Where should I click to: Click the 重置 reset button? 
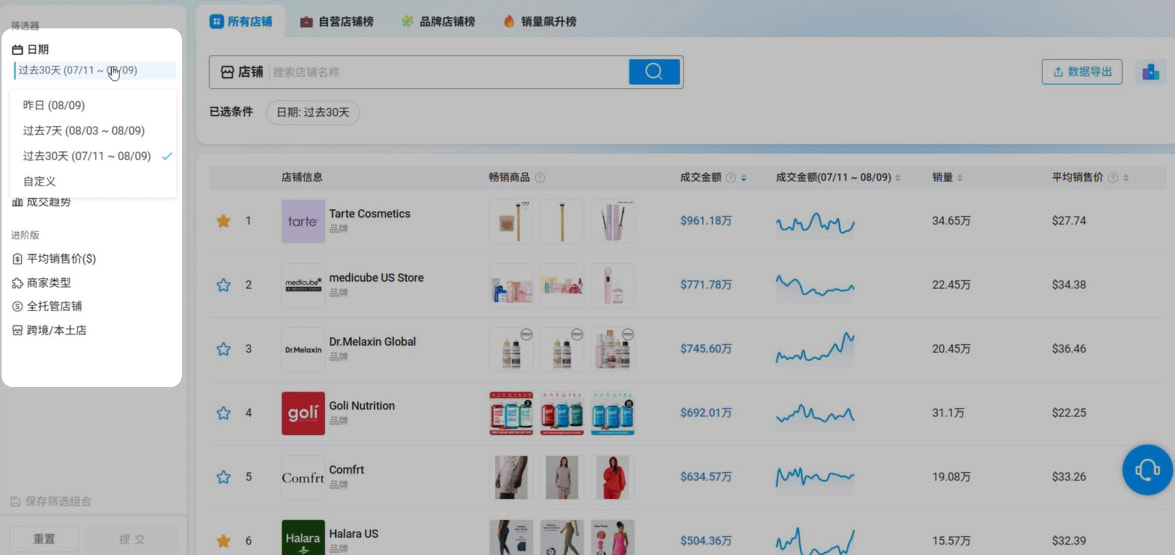43,539
